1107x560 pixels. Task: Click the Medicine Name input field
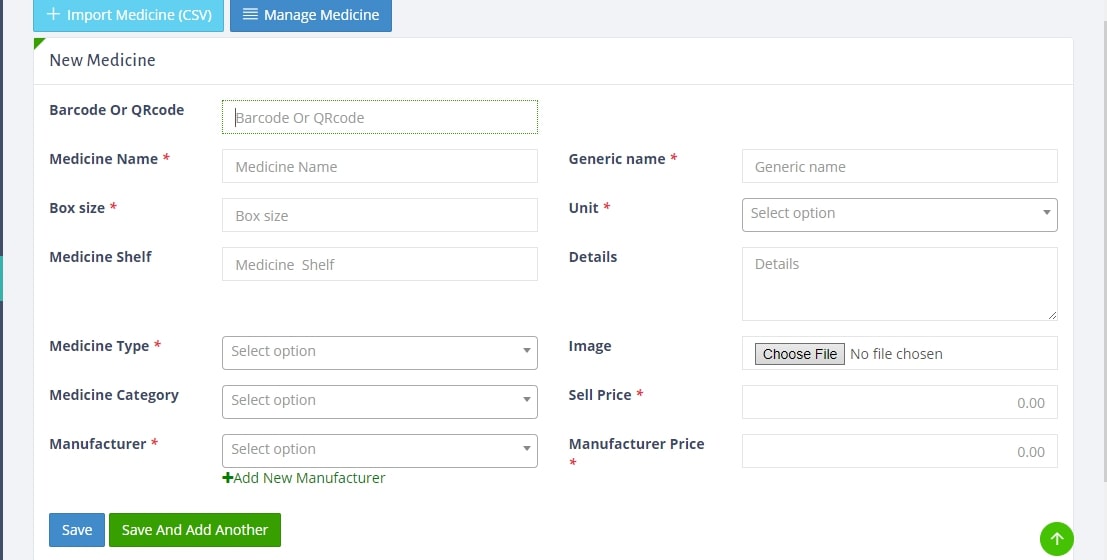pos(380,166)
